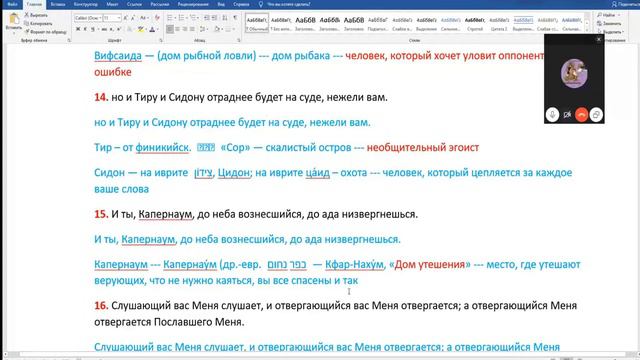The height and width of the screenshot is (360, 640).
Task: Toggle show paragraph marks (¶)
Action: click(x=235, y=18)
